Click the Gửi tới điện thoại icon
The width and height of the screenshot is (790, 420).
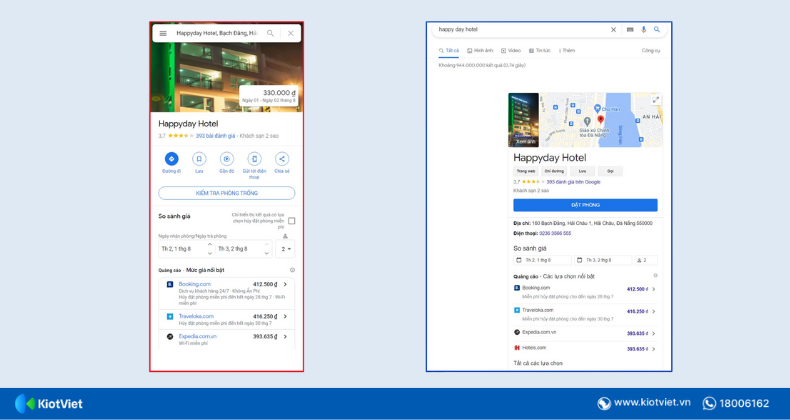click(254, 159)
